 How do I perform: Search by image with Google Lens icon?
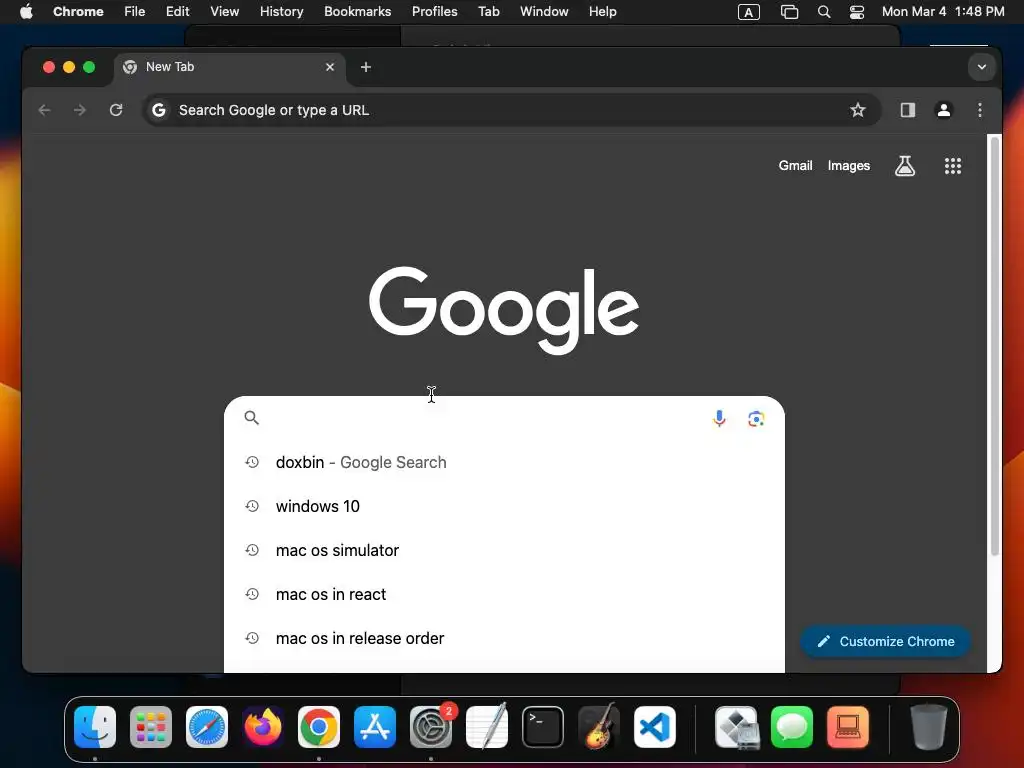coord(756,419)
